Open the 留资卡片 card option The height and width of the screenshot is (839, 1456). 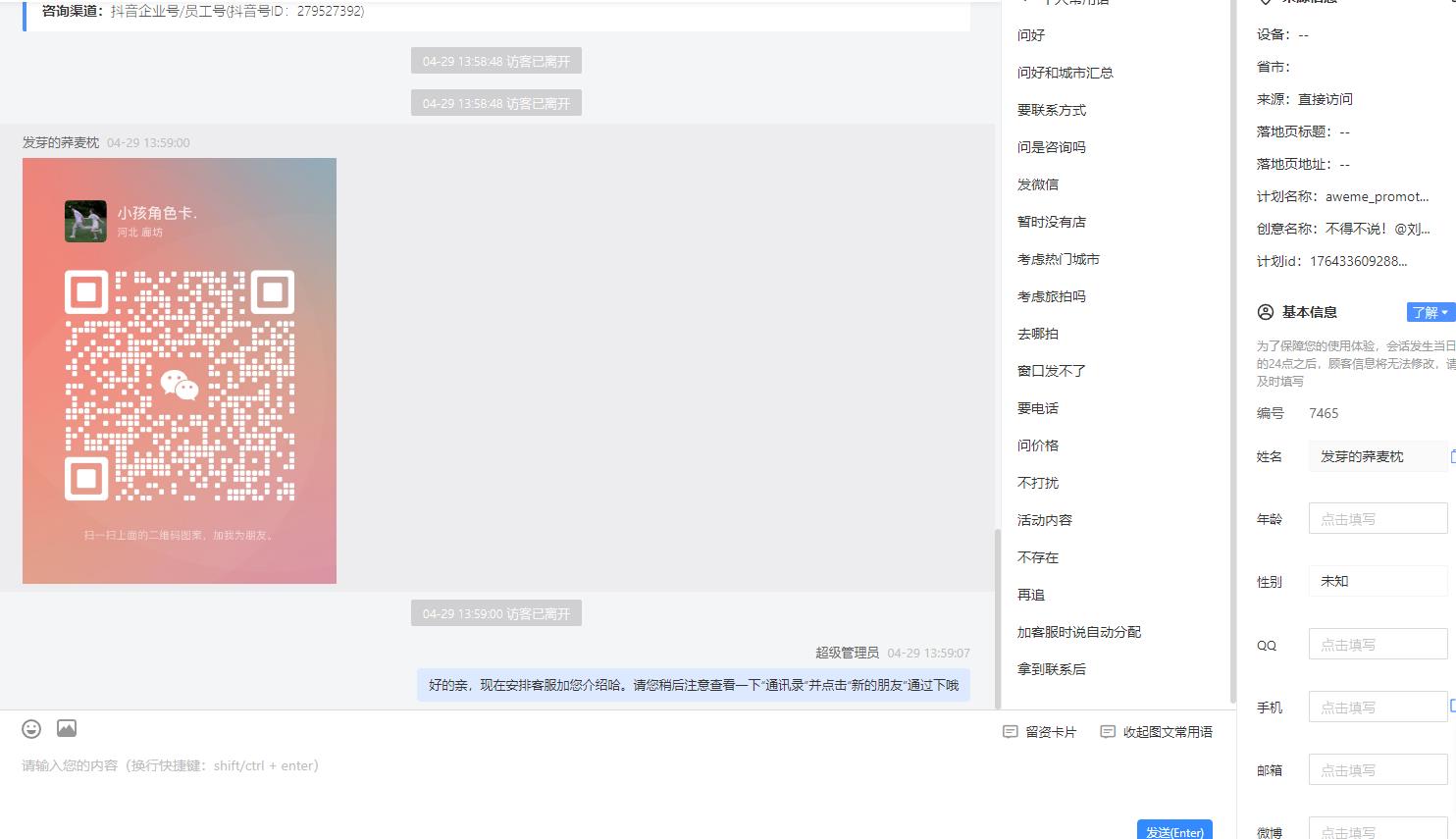point(1040,732)
